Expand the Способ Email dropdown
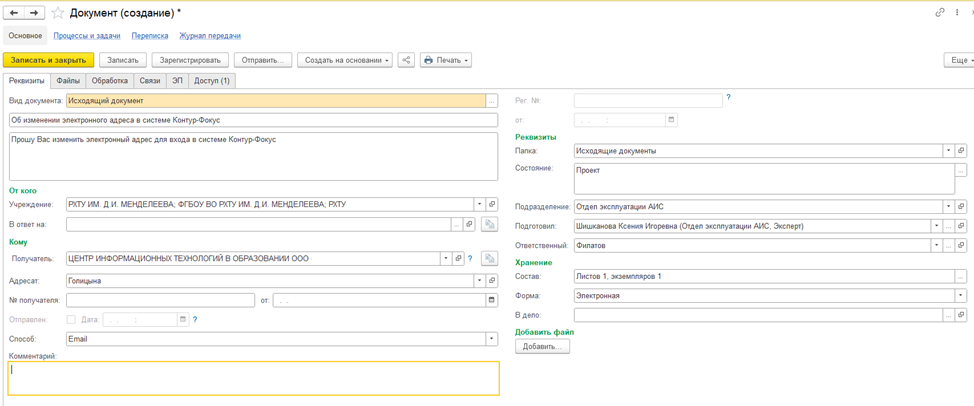Image resolution: width=974 pixels, height=406 pixels. click(x=491, y=339)
